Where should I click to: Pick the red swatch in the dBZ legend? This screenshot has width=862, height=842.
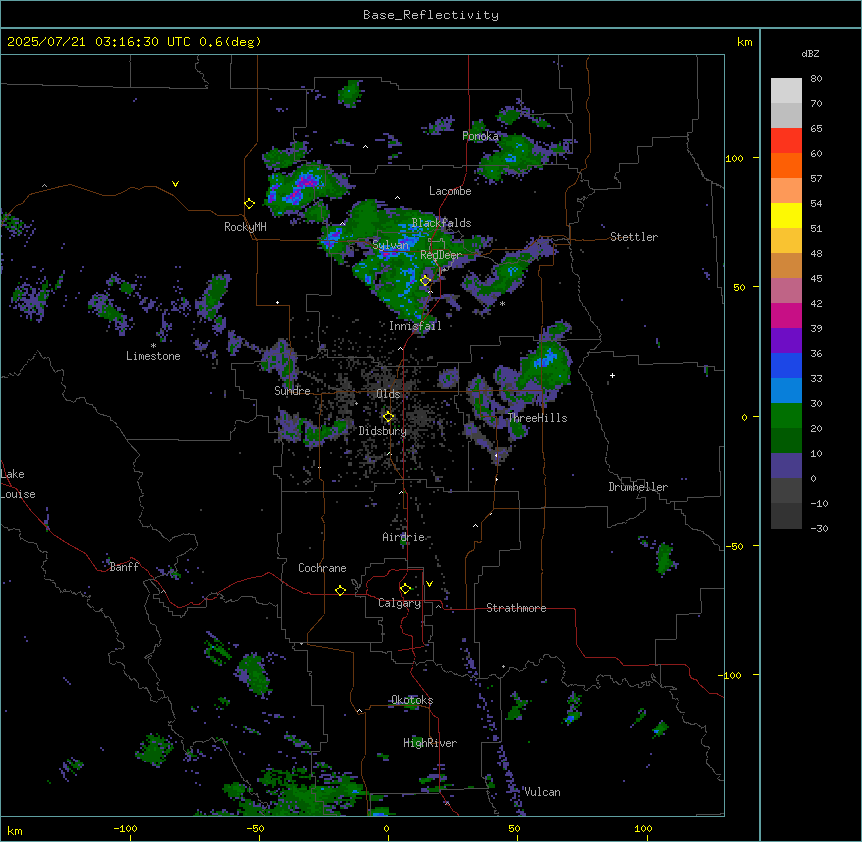(x=786, y=141)
